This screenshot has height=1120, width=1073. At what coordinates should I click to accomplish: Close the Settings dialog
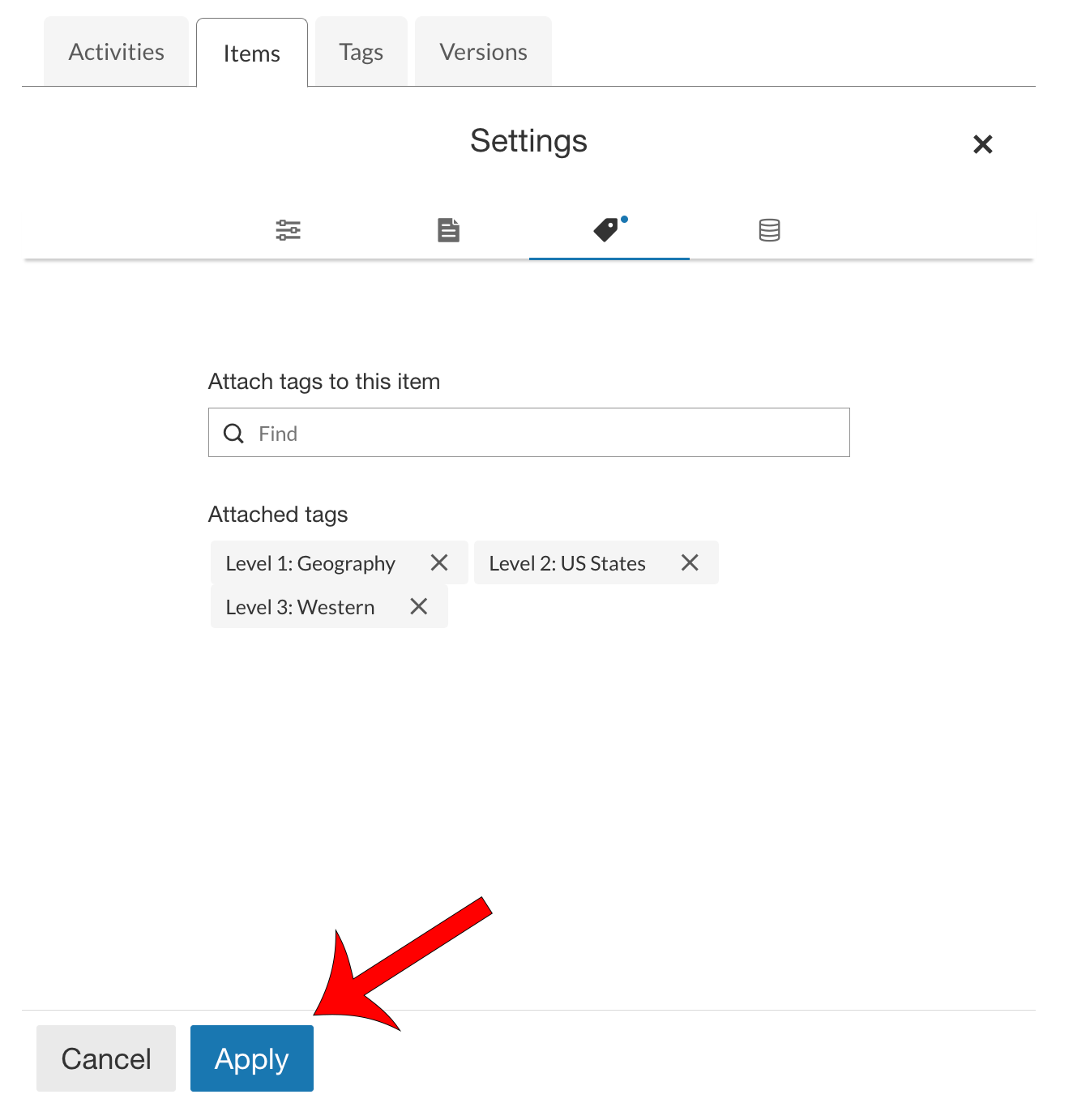[982, 144]
